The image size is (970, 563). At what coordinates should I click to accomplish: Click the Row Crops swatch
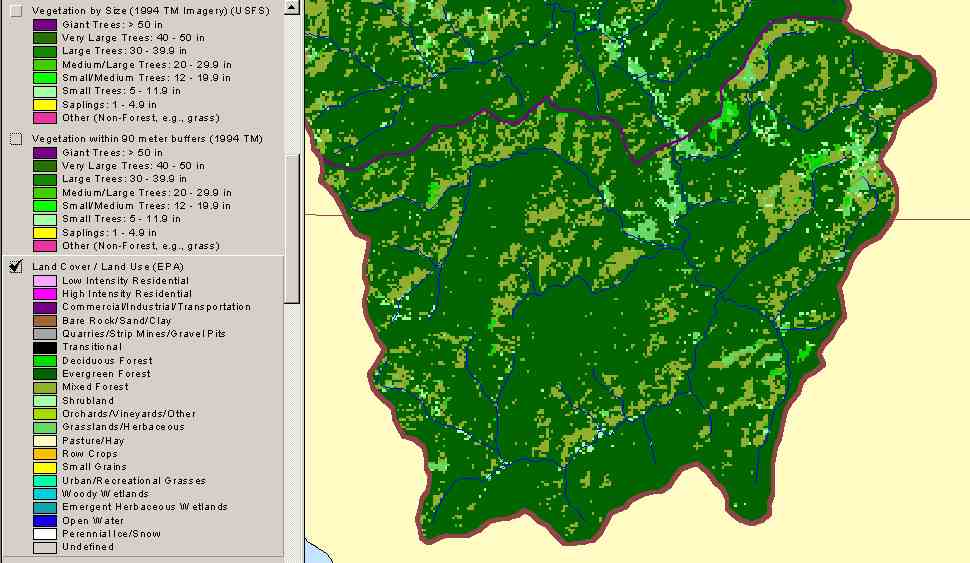pyautogui.click(x=45, y=454)
